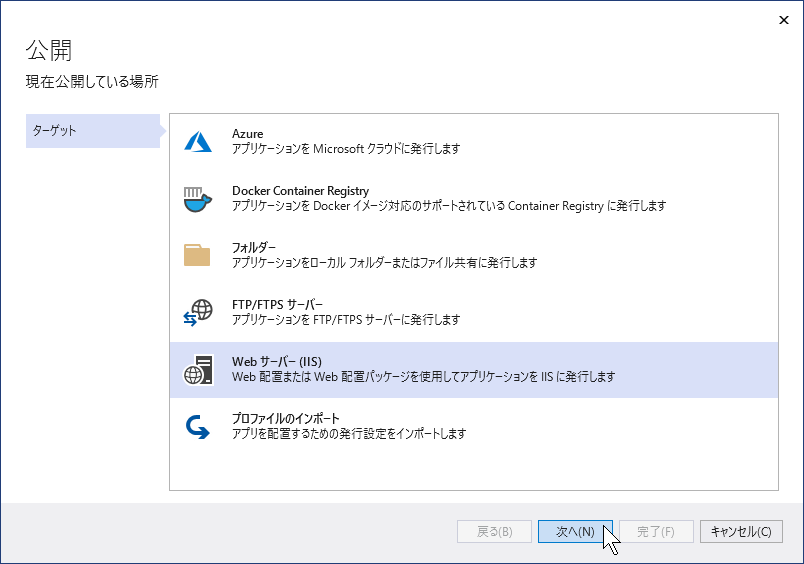Click the 戻る(B) button
The width and height of the screenshot is (804, 564).
494,532
